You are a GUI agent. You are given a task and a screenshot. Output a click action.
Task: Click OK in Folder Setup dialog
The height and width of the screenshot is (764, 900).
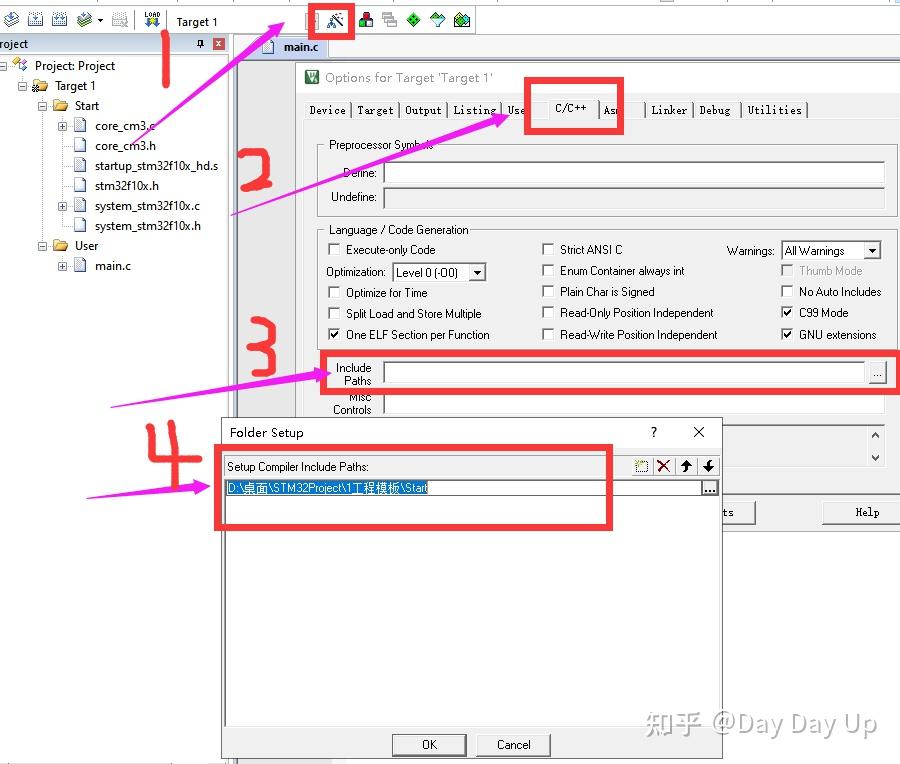pyautogui.click(x=429, y=745)
